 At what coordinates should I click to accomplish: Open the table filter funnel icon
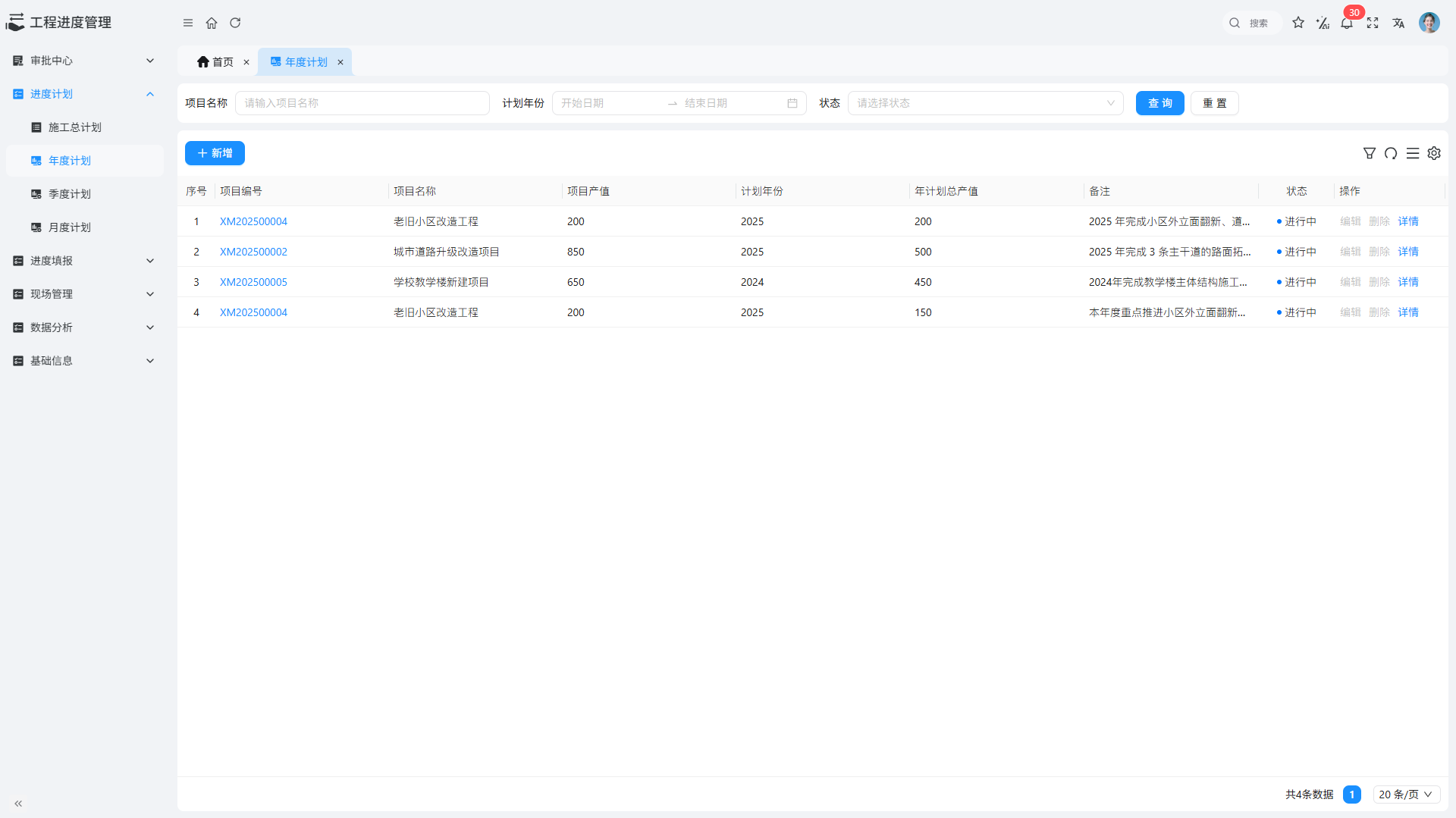pyautogui.click(x=1369, y=153)
